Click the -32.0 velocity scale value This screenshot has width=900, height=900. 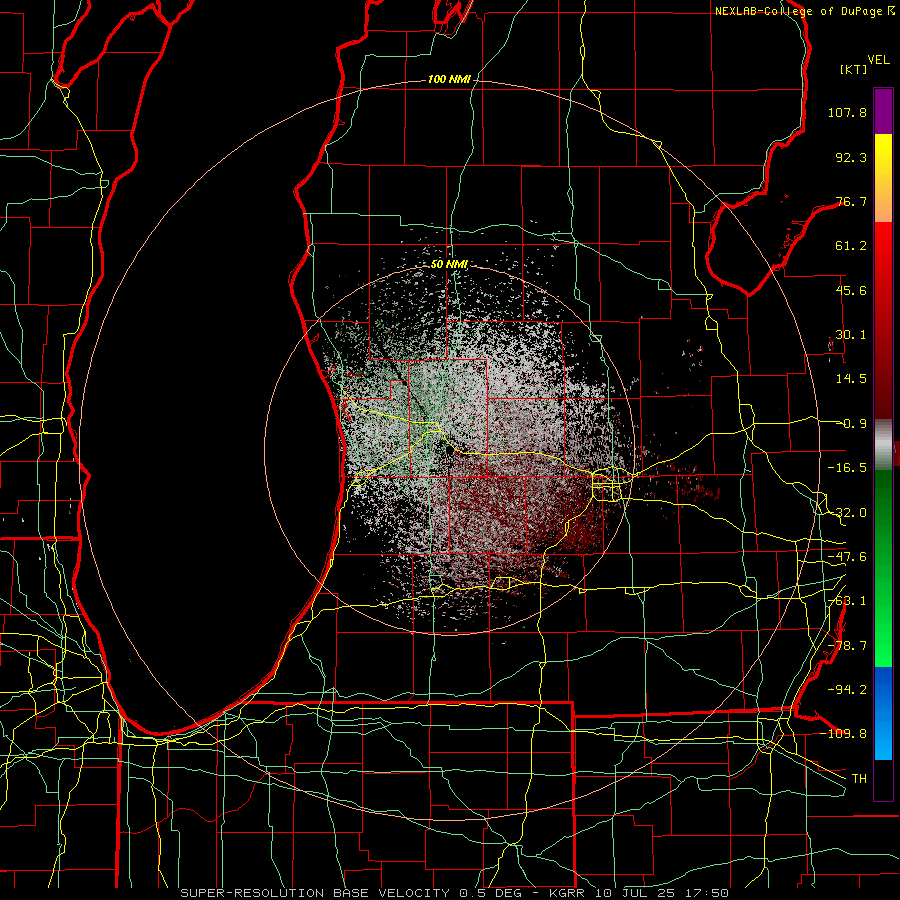(x=847, y=513)
